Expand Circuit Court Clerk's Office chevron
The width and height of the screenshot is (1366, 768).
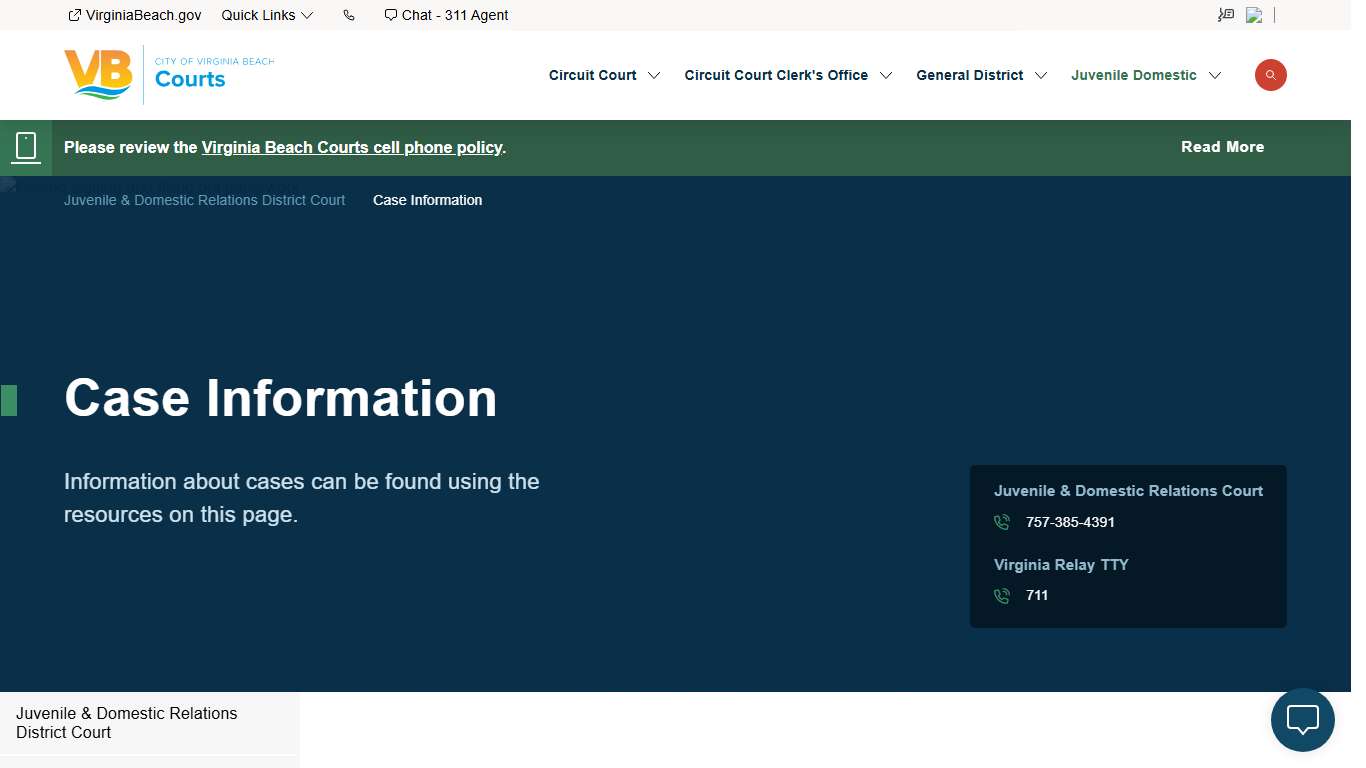click(886, 76)
